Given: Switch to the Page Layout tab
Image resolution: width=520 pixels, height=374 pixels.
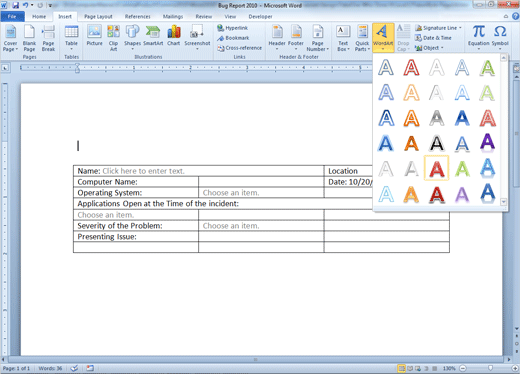Looking at the screenshot, I should tap(98, 16).
